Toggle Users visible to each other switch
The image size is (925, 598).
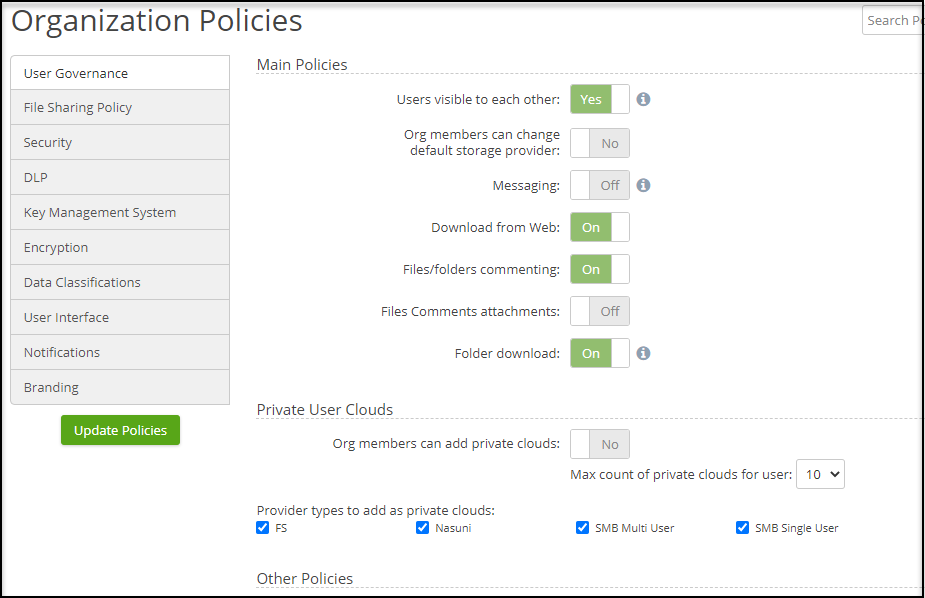click(x=600, y=100)
